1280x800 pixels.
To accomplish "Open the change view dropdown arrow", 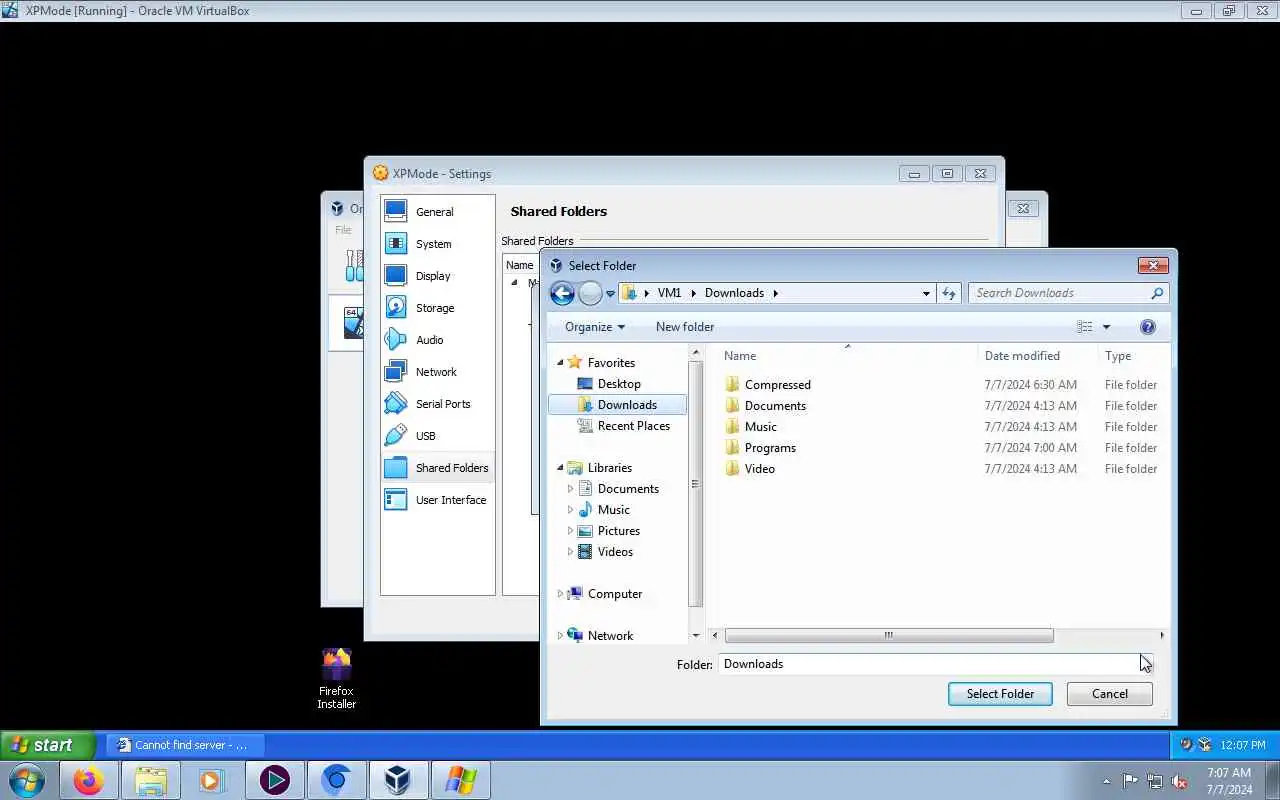I will click(x=1106, y=327).
